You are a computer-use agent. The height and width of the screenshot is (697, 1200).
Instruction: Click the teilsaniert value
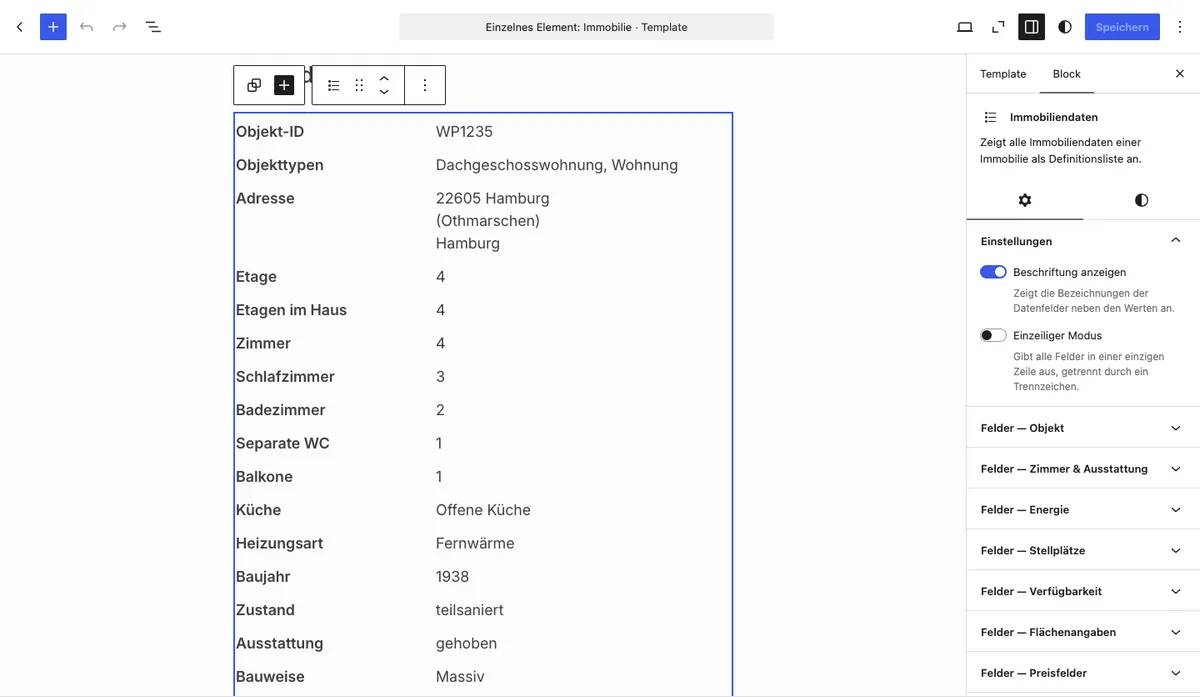[470, 610]
